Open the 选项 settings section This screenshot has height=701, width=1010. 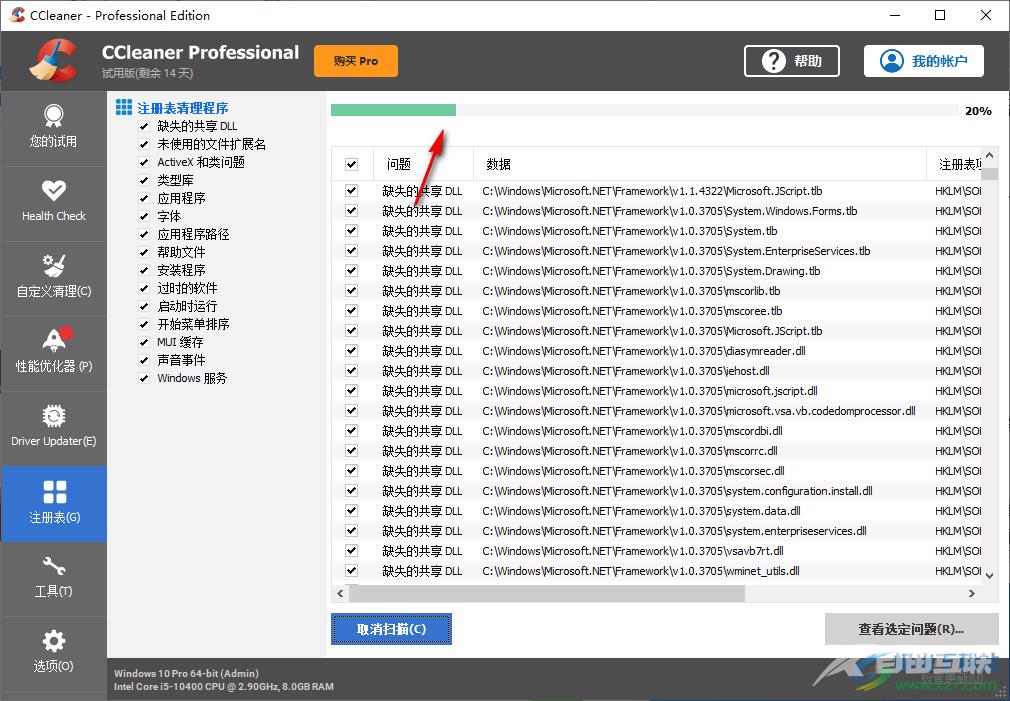click(54, 654)
